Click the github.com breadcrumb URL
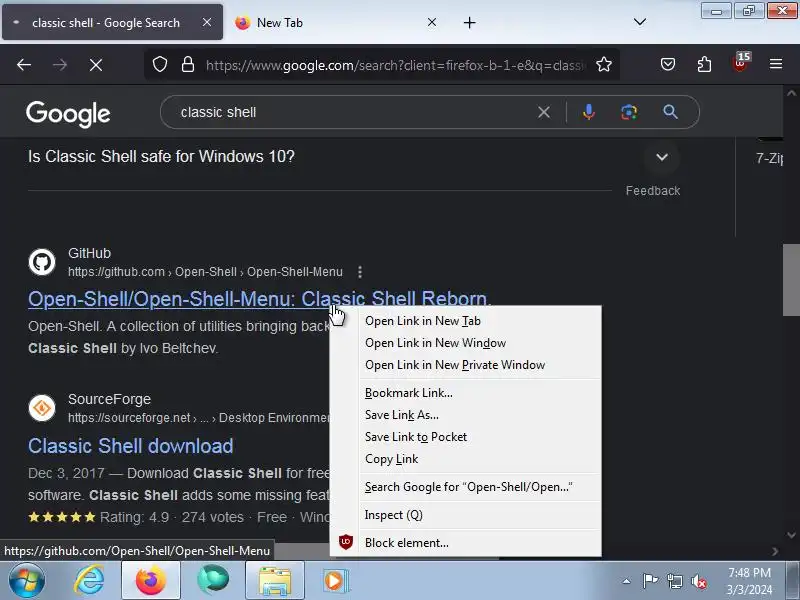Viewport: 800px width, 600px height. (205, 272)
